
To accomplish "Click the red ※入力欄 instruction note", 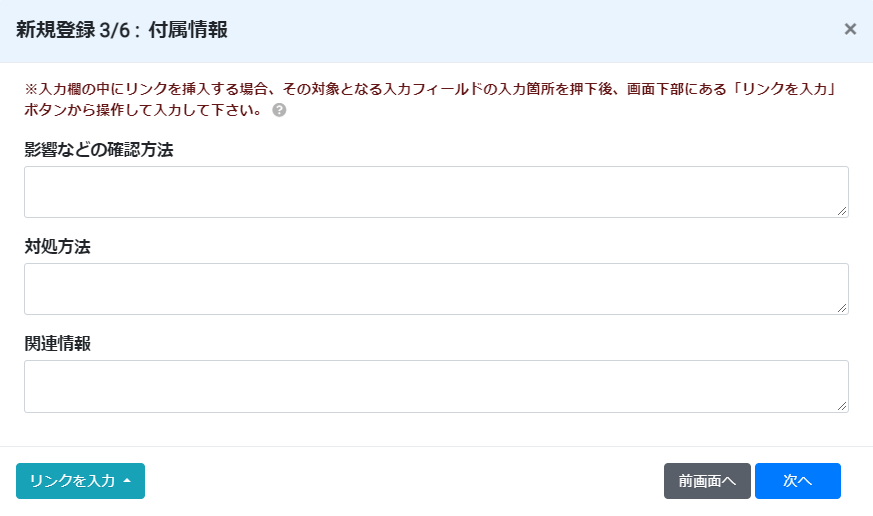I will click(431, 99).
